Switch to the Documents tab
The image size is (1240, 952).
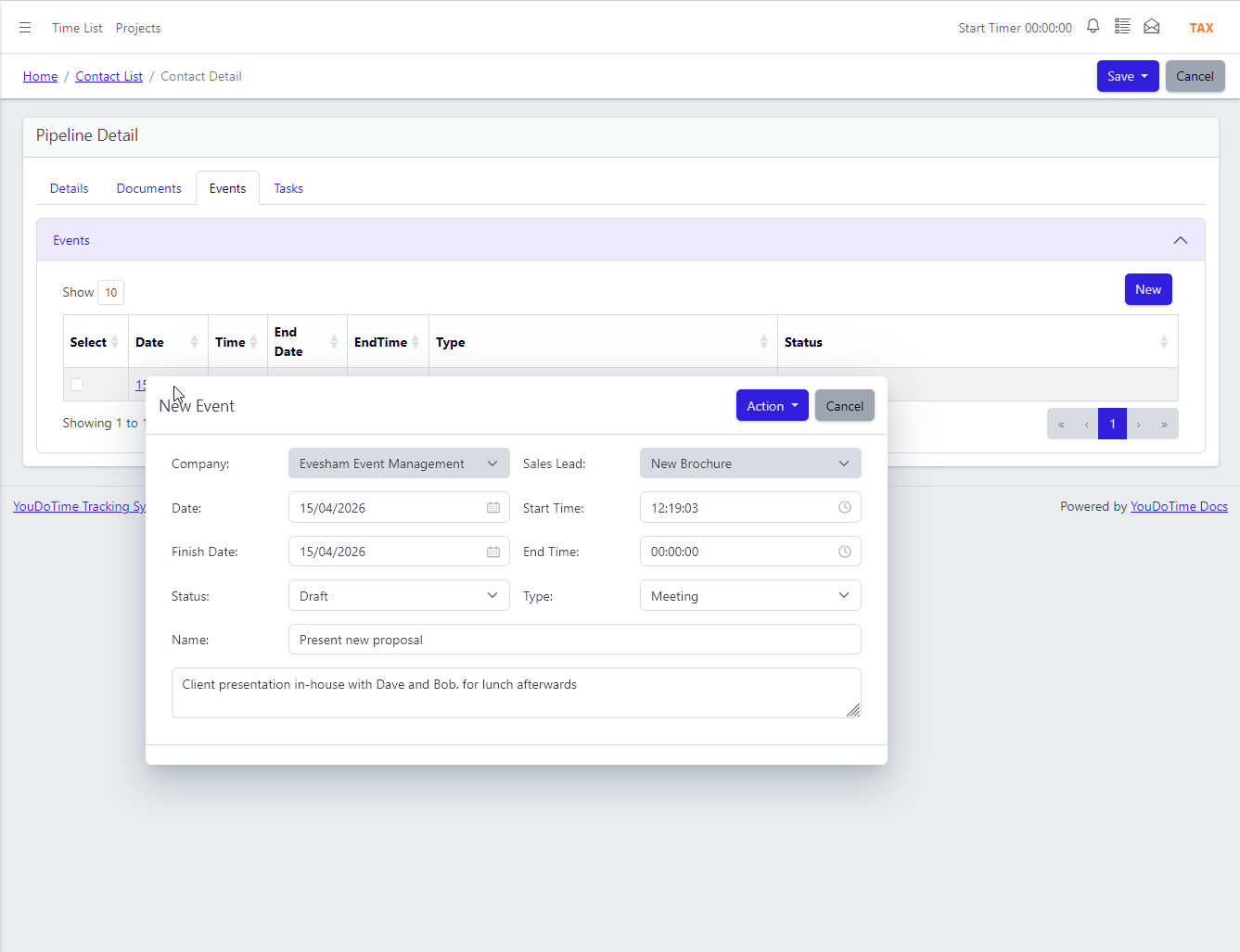[x=149, y=188]
